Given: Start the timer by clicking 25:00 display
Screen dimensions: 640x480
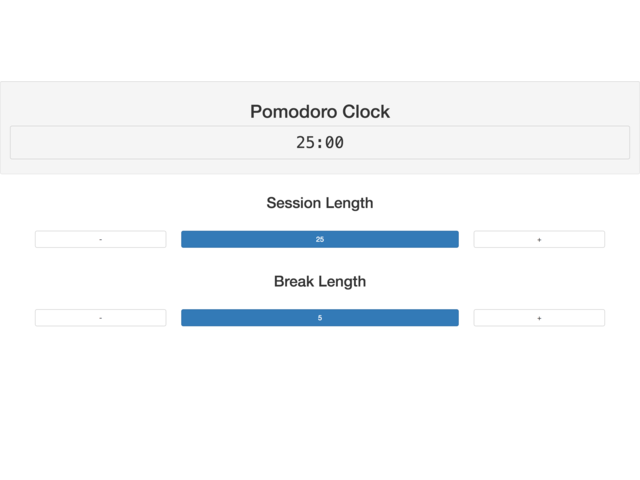Looking at the screenshot, I should click(320, 143).
